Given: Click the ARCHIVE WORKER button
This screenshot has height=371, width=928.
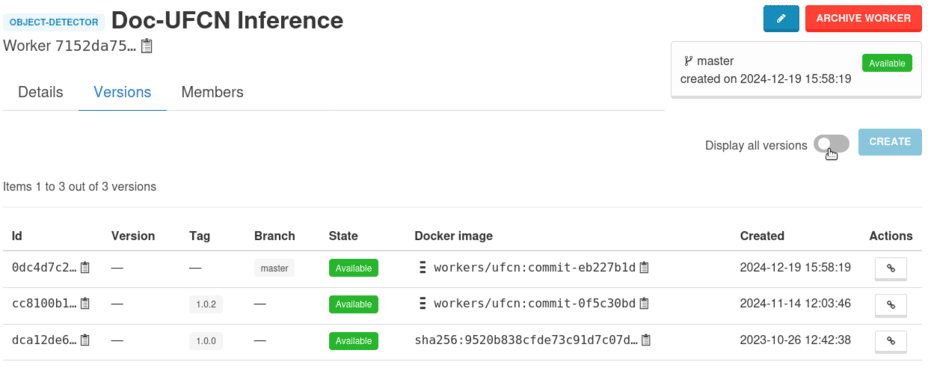Looking at the screenshot, I should click(863, 18).
